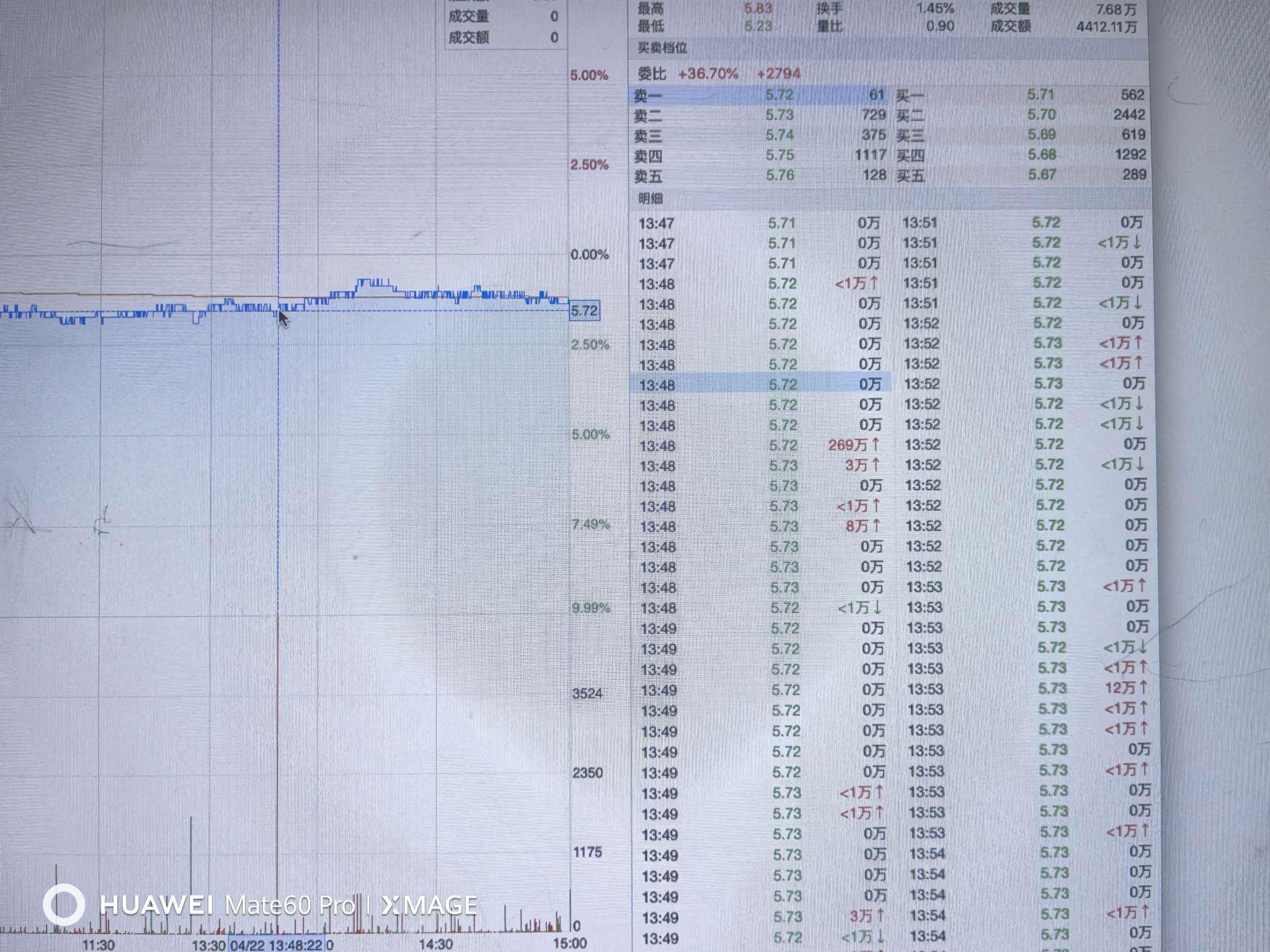1270x952 pixels.
Task: Click the 成交额 4412.11万 turnover value
Action: 1106,27
